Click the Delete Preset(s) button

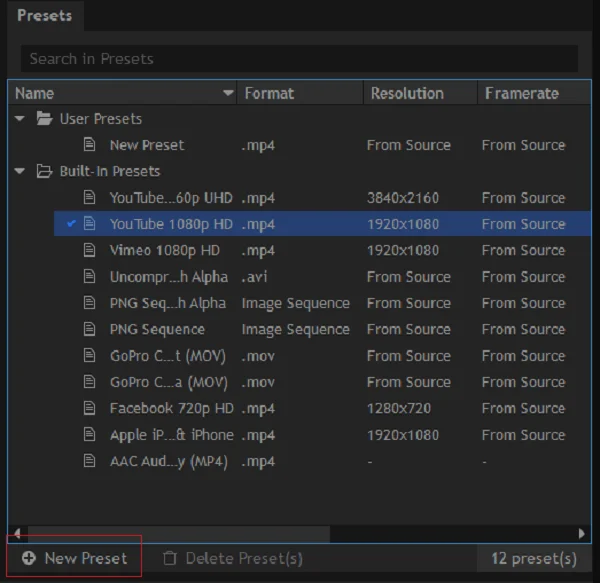click(233, 559)
